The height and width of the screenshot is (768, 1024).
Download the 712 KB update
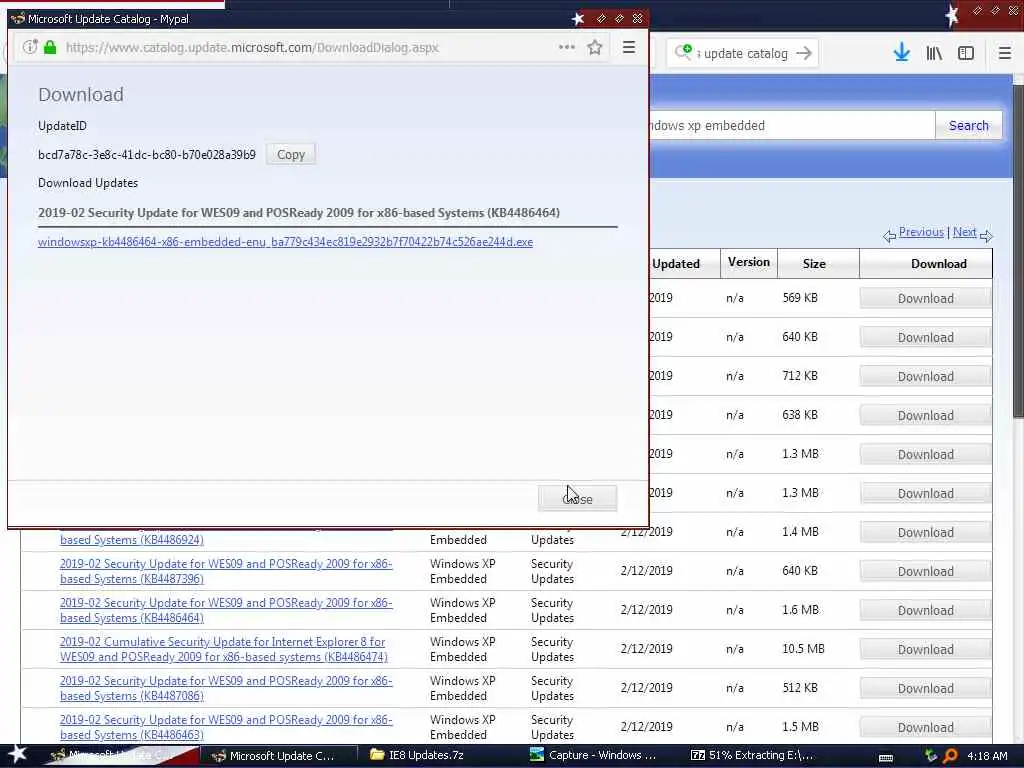(925, 377)
